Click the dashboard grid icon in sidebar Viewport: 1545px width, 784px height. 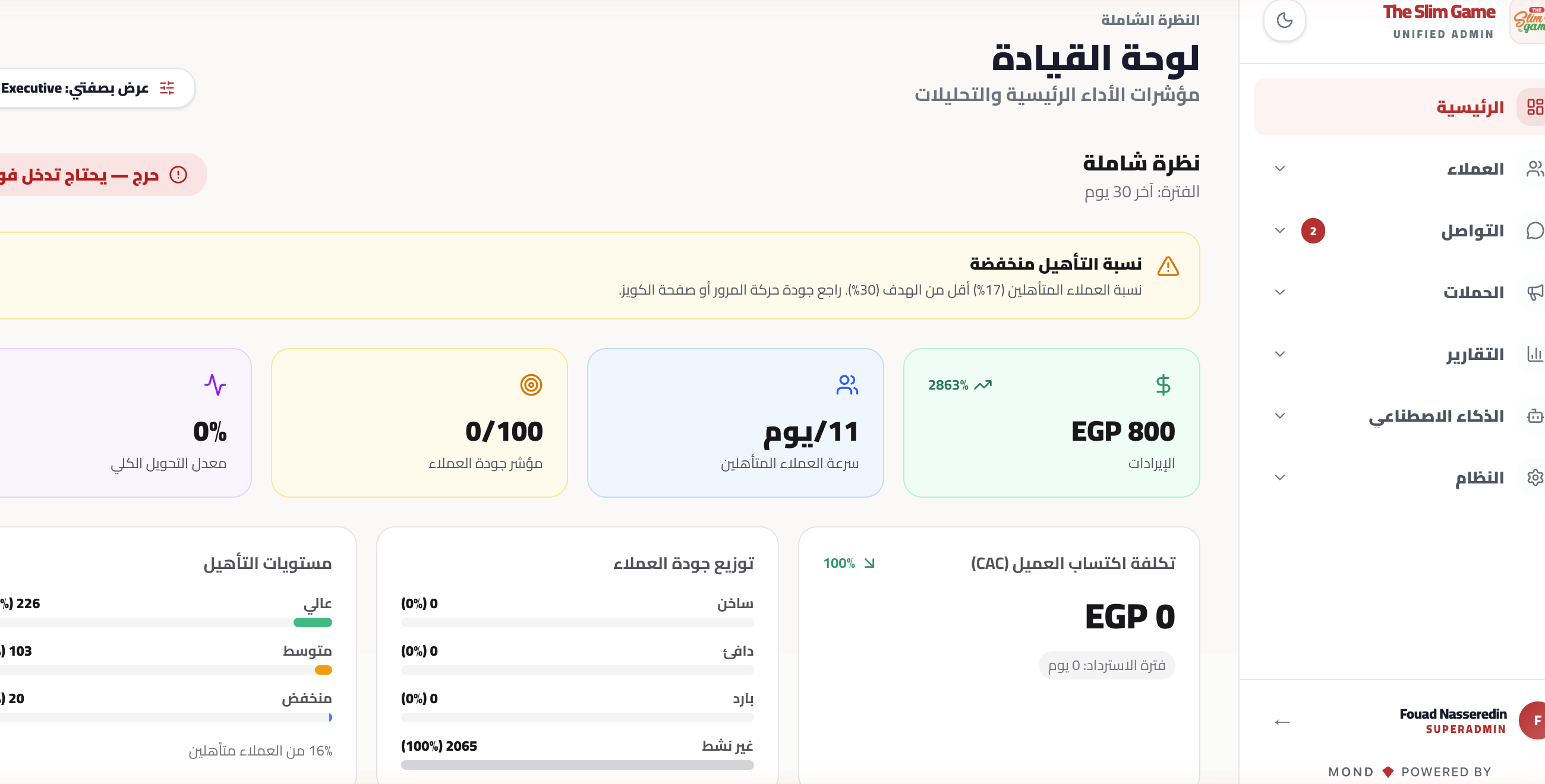[x=1534, y=107]
